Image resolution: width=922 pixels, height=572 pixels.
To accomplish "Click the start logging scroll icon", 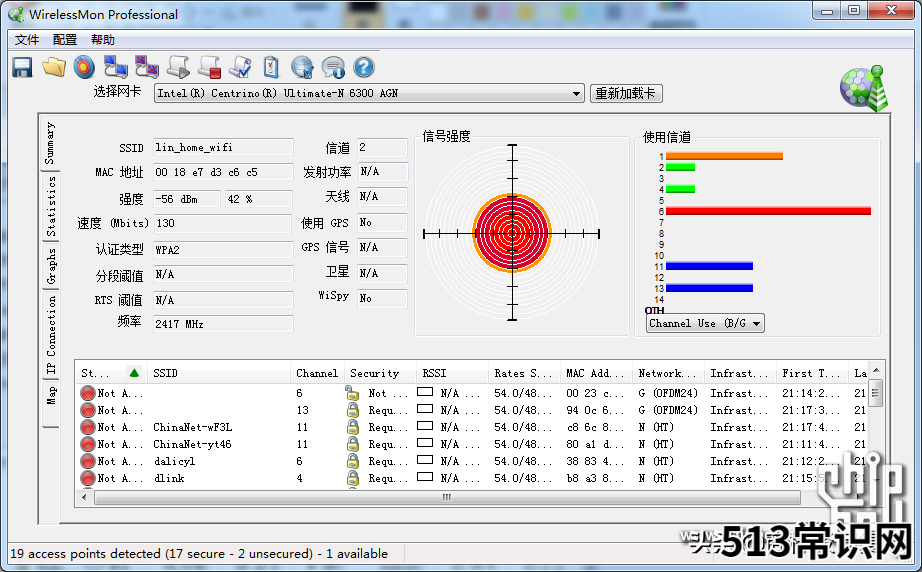I will [178, 68].
